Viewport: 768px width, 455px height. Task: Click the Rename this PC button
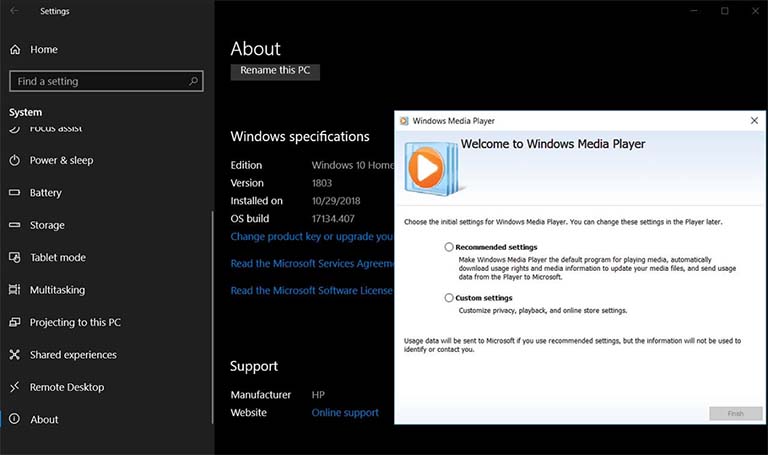275,71
